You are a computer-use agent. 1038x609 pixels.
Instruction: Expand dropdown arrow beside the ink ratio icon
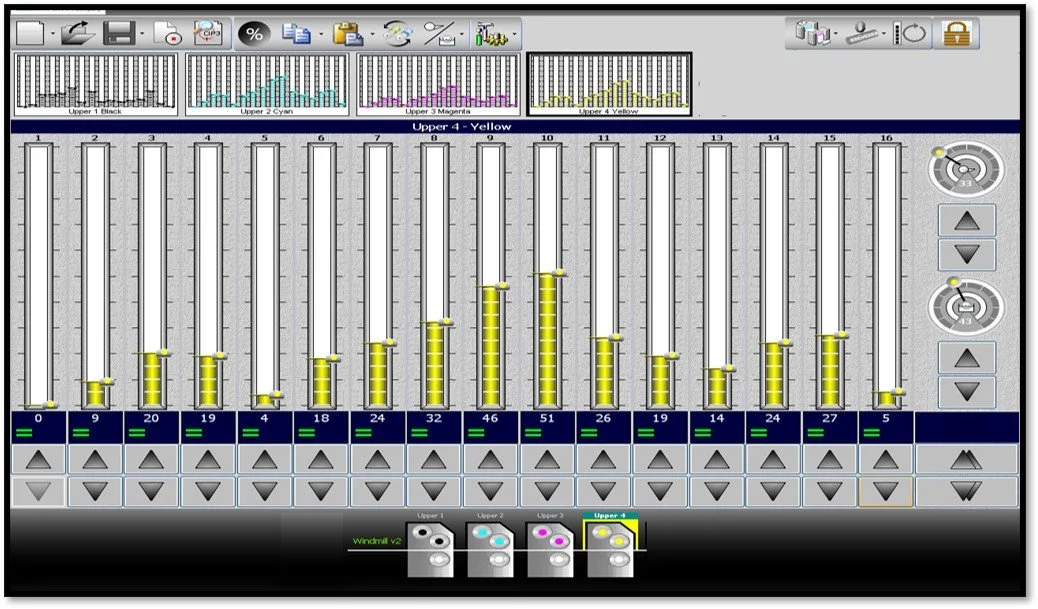(x=462, y=34)
